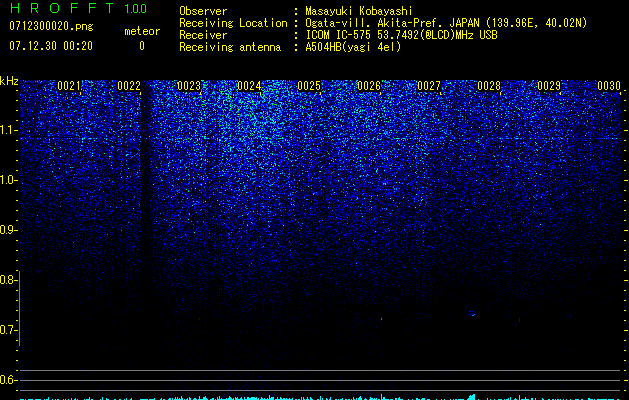Click the Ogata-vill. Akita-Pref. JAPAN location text
Viewport: 629px width, 400px height.
click(446, 23)
